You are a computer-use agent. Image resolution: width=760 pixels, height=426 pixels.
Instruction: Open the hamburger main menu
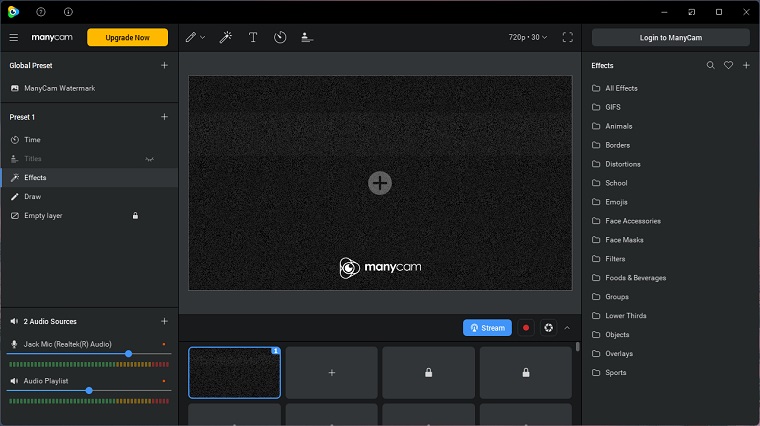coord(14,37)
